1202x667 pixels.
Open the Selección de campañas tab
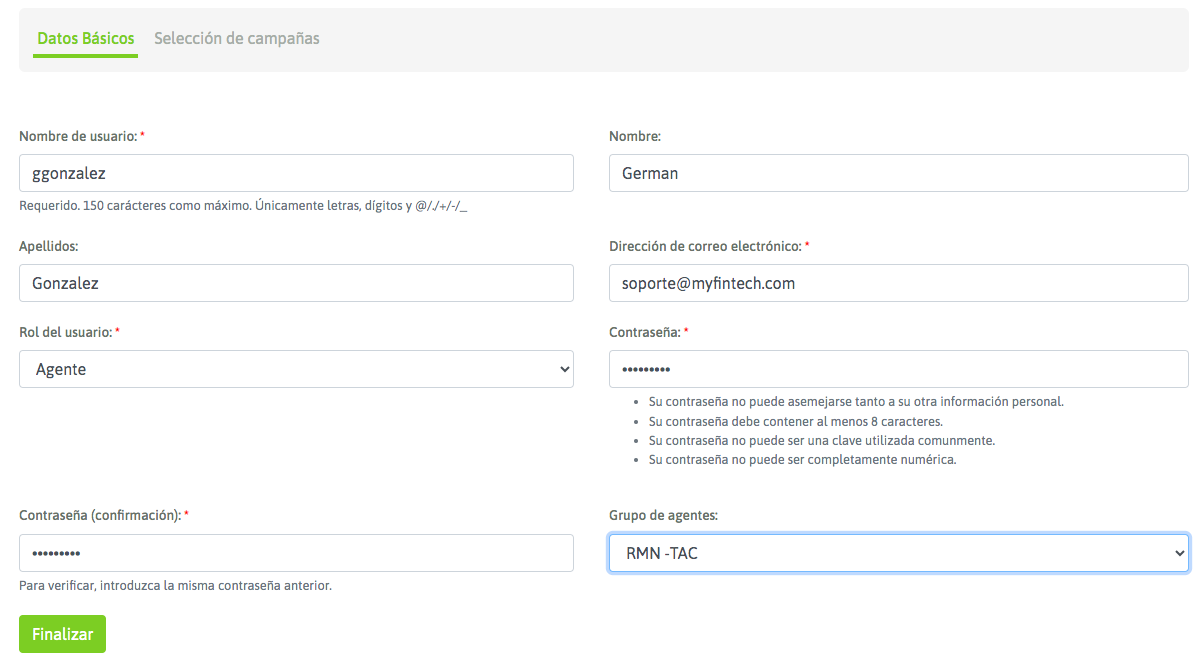coord(236,39)
